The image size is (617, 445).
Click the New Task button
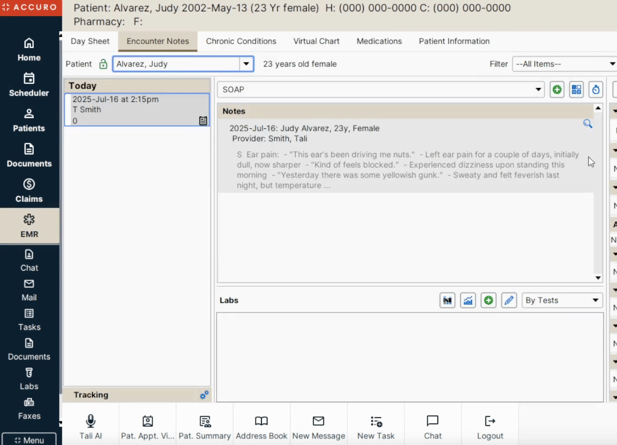coord(376,427)
